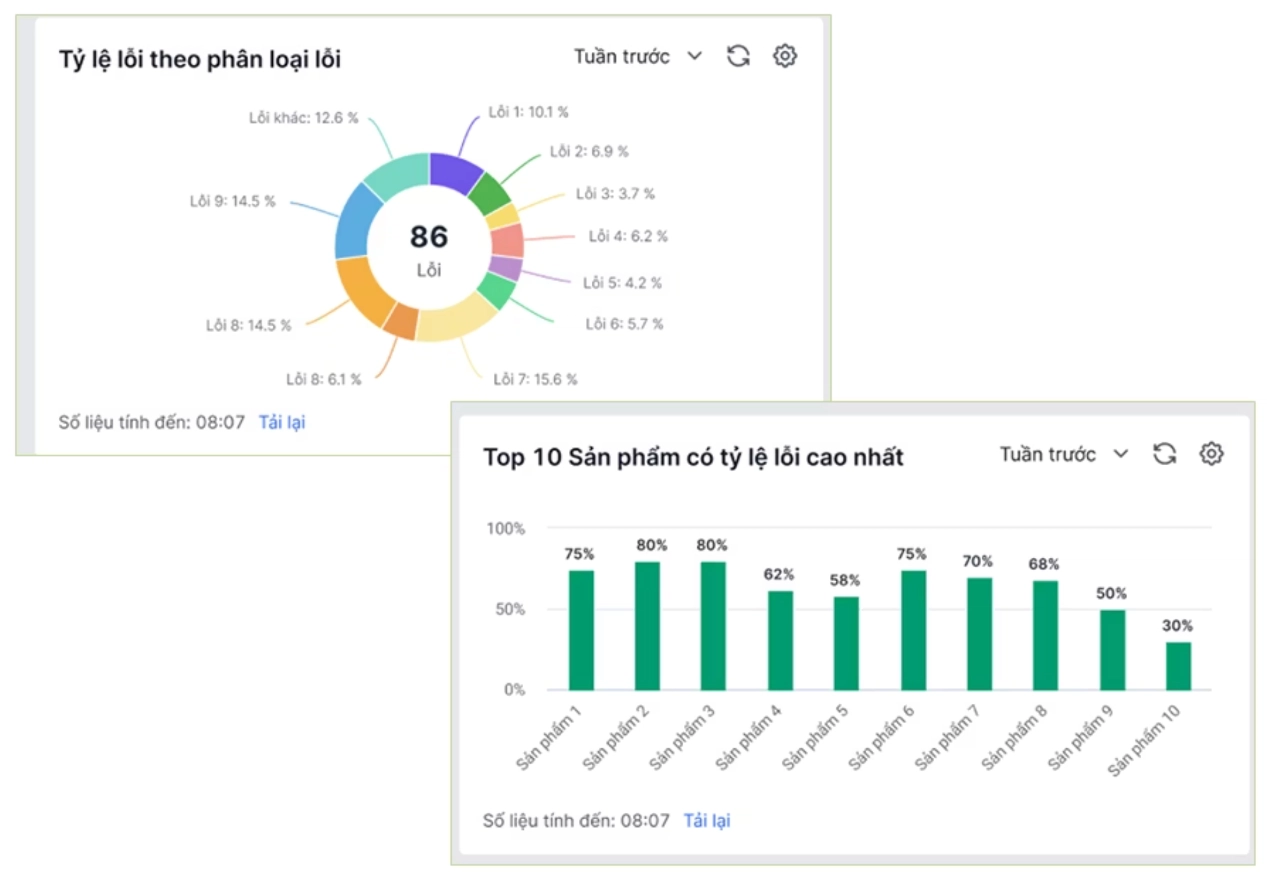Screen dimensions: 1268x878
Task: Open settings gear on Top 10 products chart
Action: click(1211, 454)
